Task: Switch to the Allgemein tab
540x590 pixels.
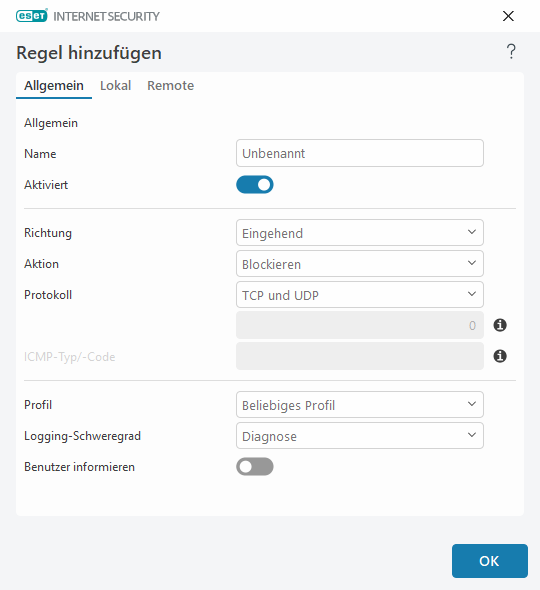Action: click(x=54, y=86)
